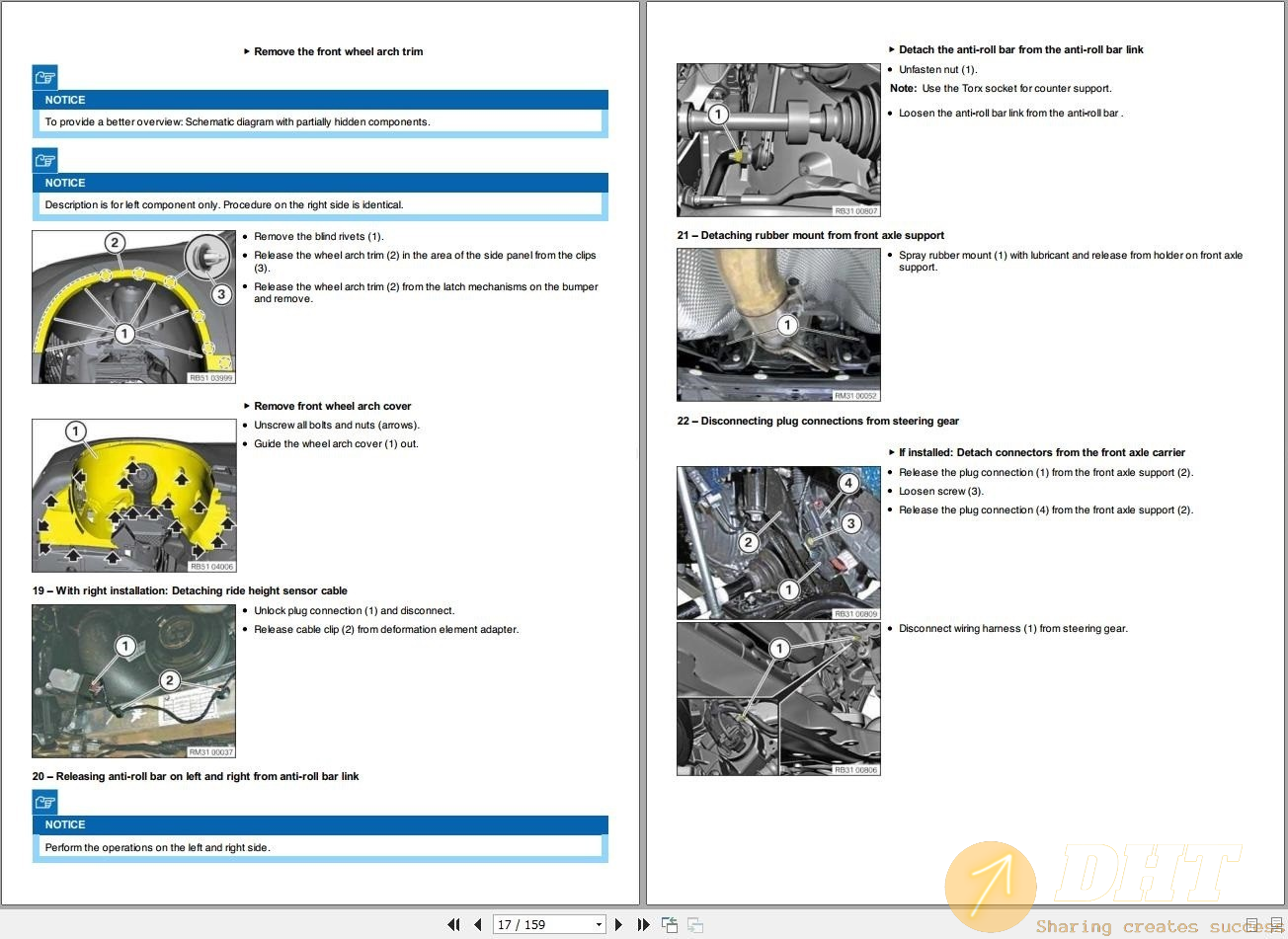Image resolution: width=1288 pixels, height=939 pixels.
Task: Click step 19 heading about ride height sensor cable
Action: (x=190, y=590)
